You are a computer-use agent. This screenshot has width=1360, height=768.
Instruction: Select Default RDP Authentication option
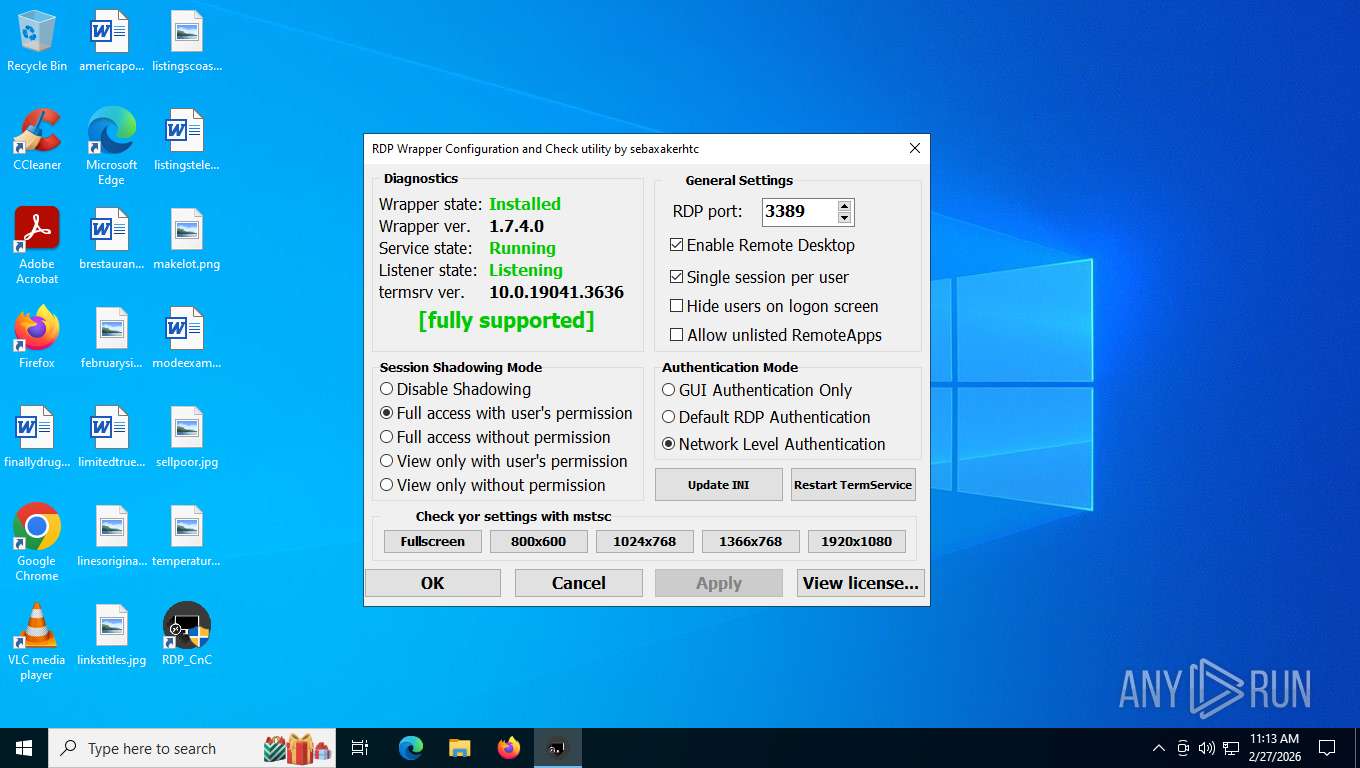tap(766, 417)
